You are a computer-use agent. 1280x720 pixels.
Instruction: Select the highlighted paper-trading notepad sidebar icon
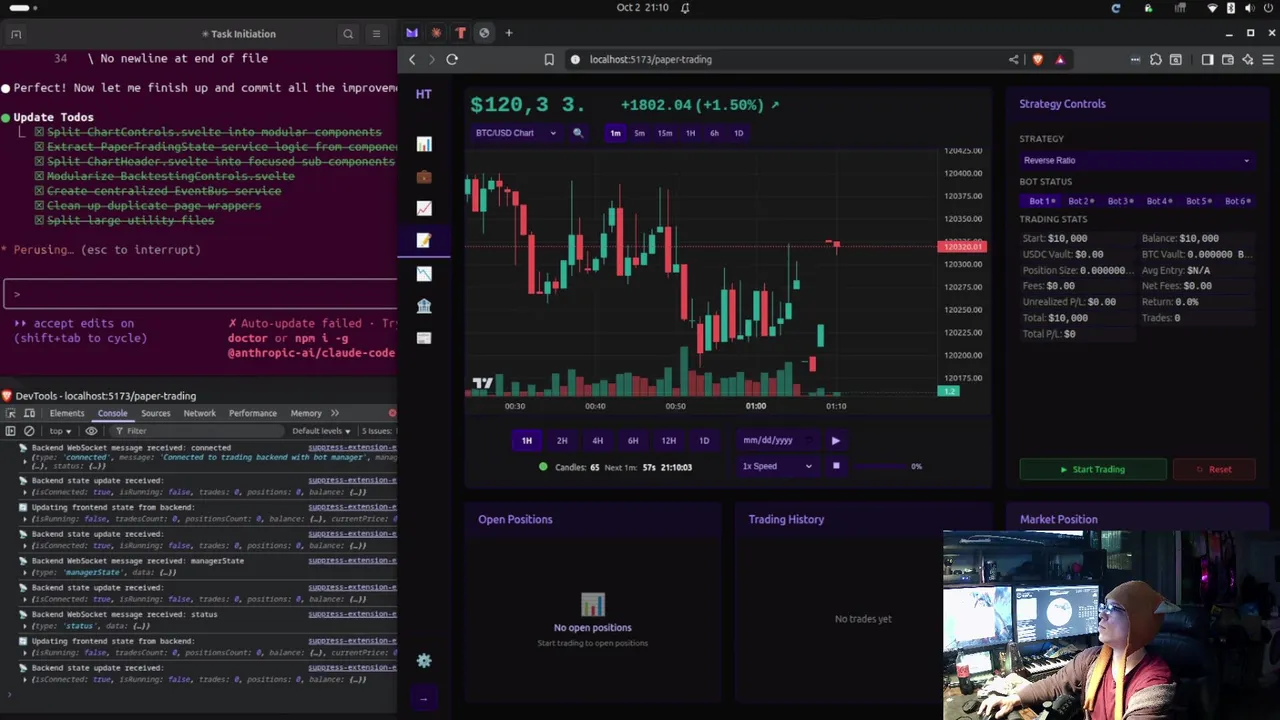tap(424, 240)
